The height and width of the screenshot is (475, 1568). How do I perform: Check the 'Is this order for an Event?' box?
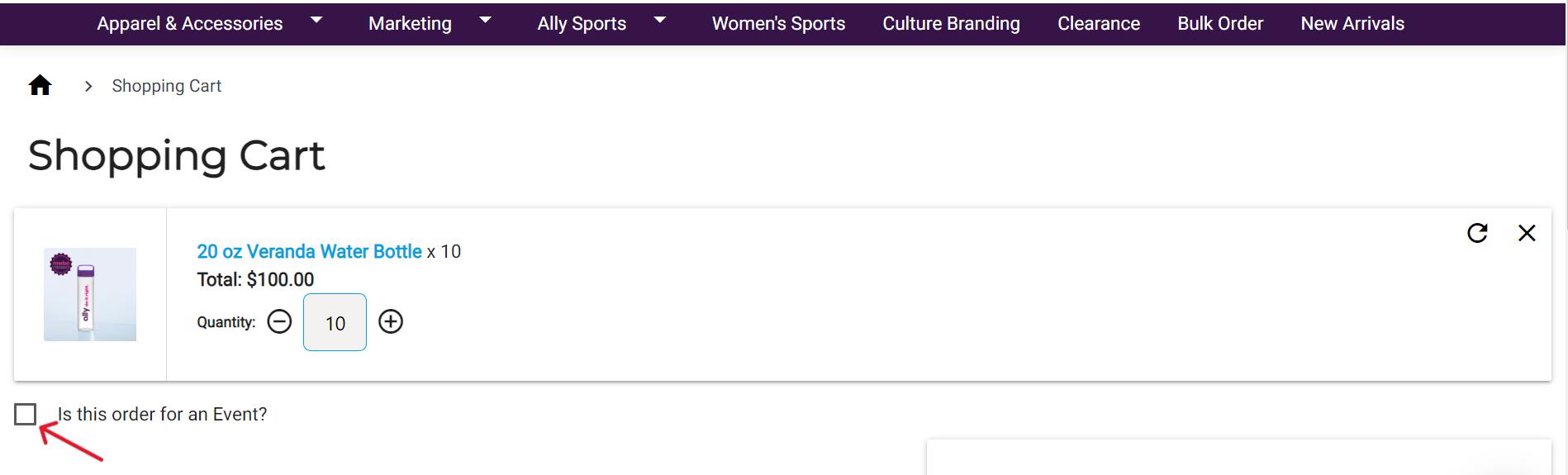point(26,414)
